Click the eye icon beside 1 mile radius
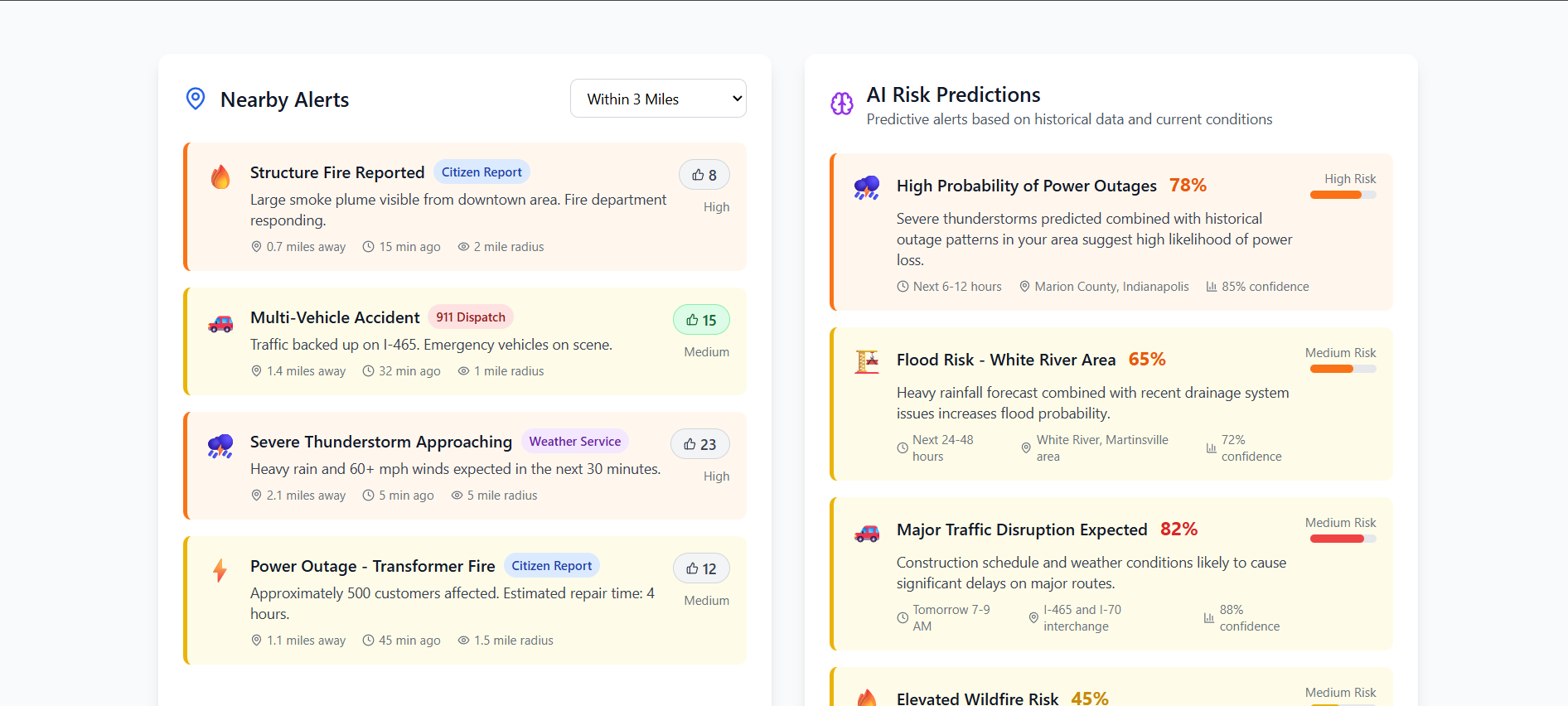Screen dimensions: 1568x706 pyautogui.click(x=464, y=371)
